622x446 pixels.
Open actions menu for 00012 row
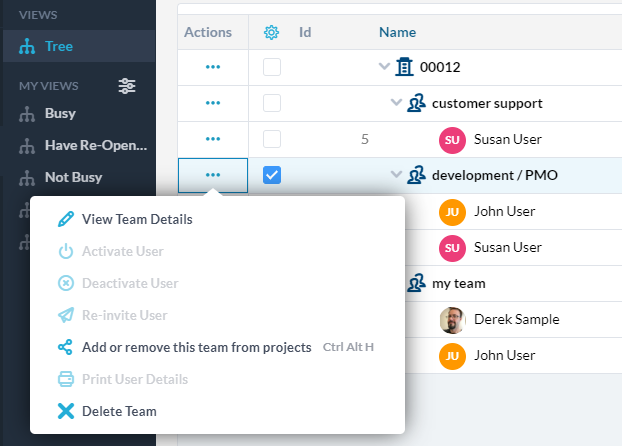212,67
